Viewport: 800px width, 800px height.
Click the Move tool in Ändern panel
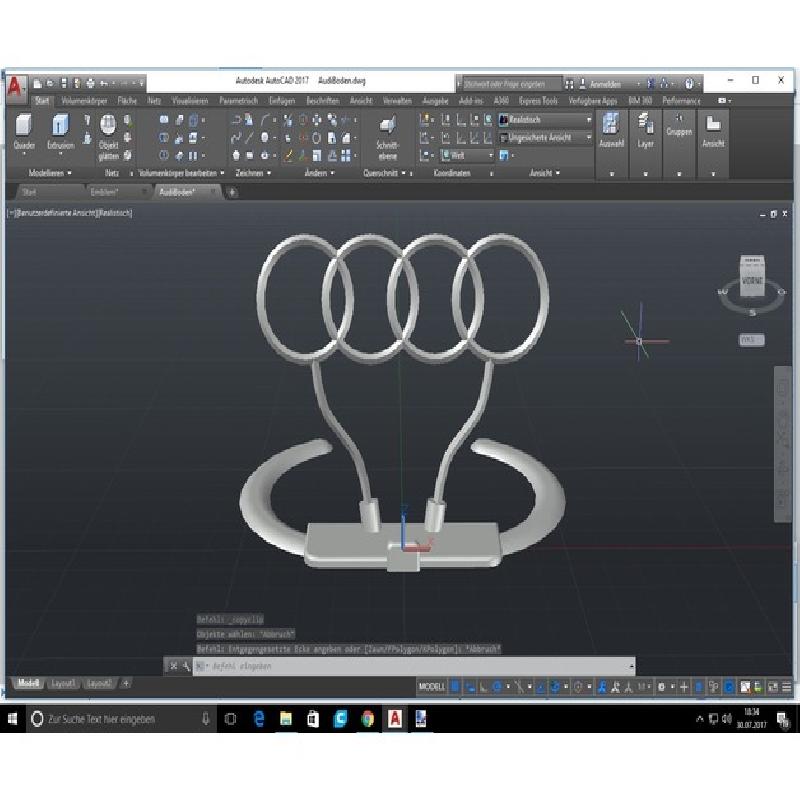point(317,120)
